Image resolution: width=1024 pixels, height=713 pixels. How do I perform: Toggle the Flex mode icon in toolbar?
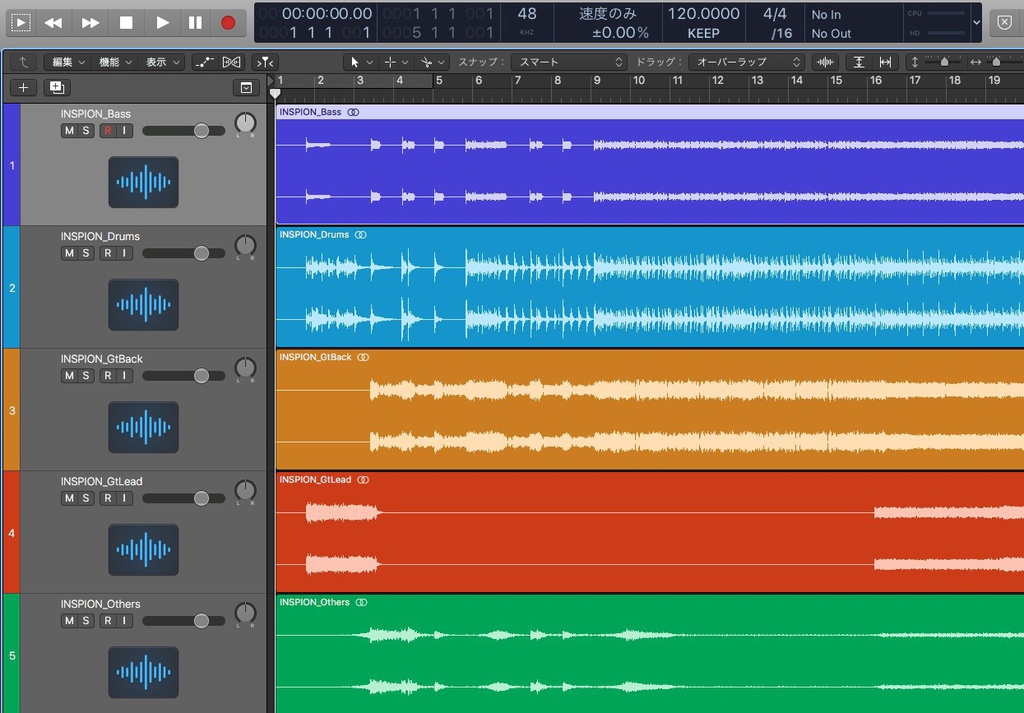tap(231, 62)
